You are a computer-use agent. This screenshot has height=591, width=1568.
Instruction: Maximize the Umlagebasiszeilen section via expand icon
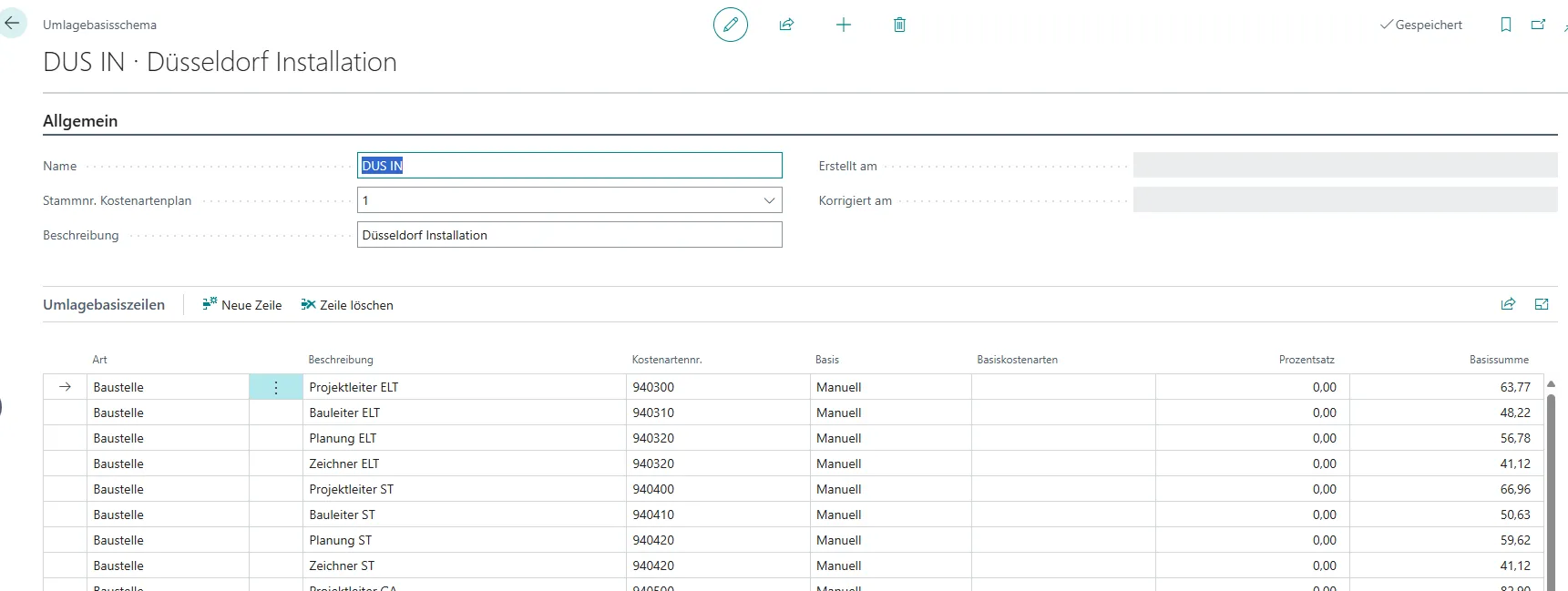point(1542,304)
